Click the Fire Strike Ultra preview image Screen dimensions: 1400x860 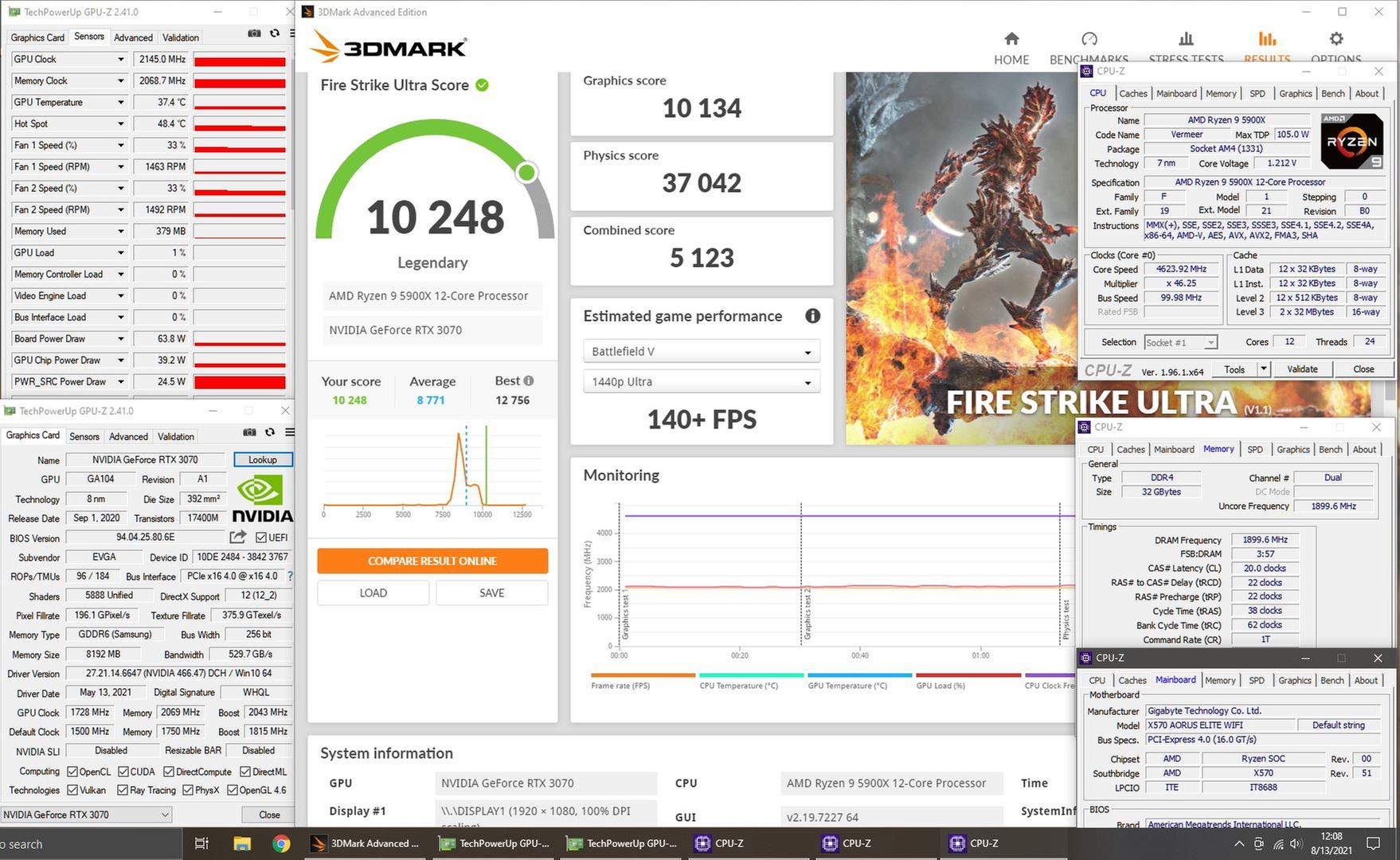pyautogui.click(x=961, y=258)
